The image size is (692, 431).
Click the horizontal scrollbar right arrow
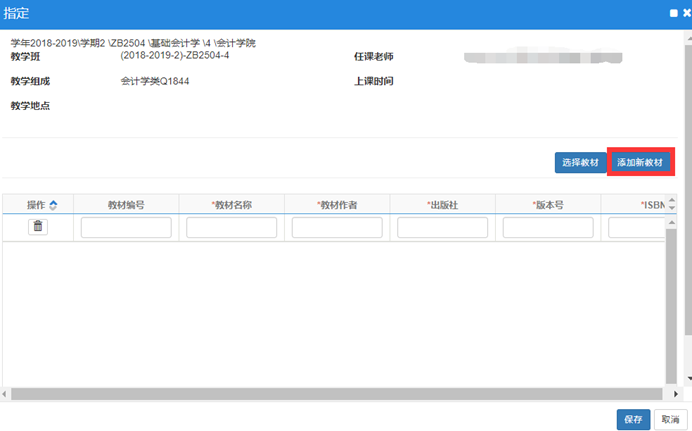coord(676,394)
